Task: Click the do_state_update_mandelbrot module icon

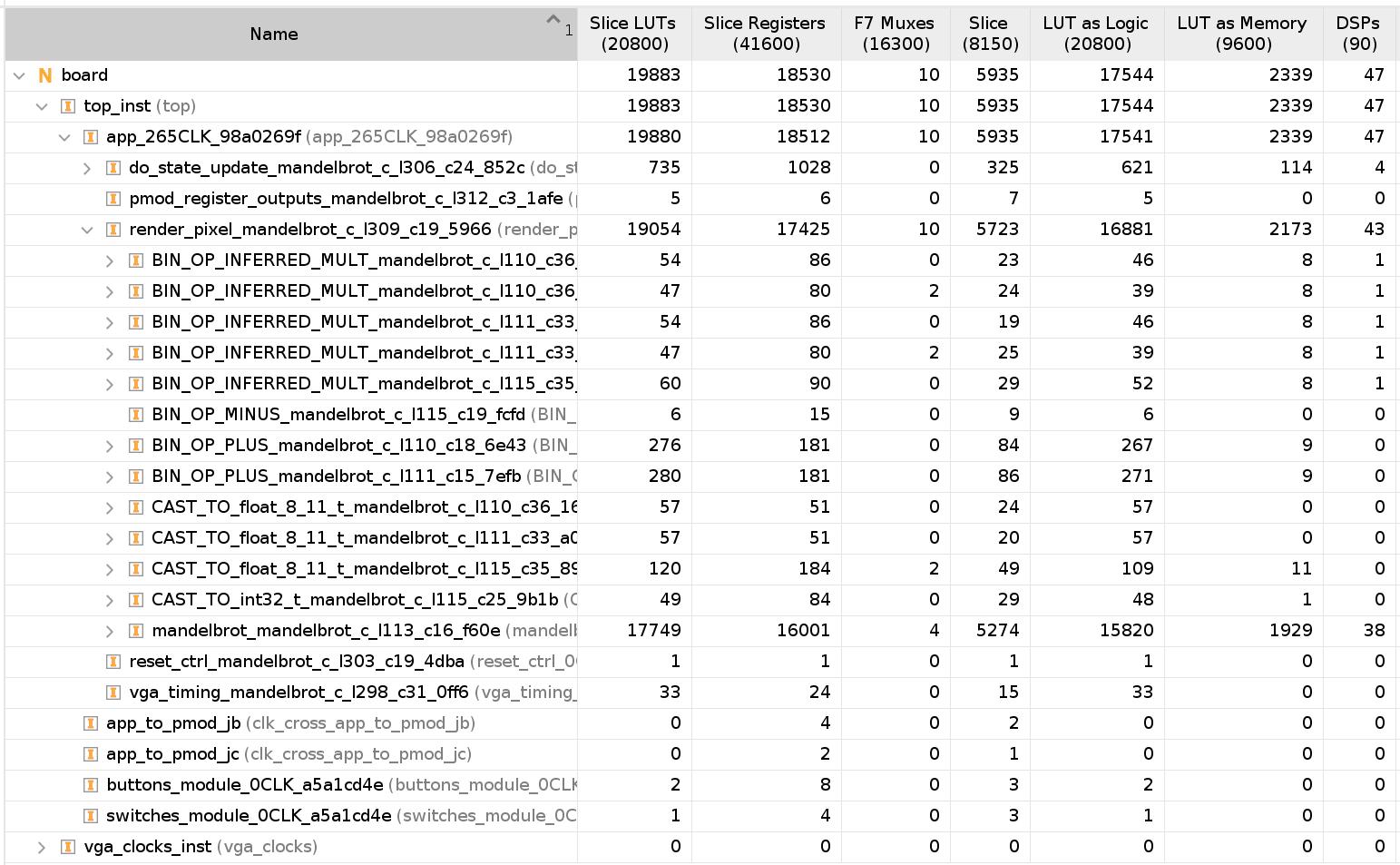Action: (x=113, y=168)
